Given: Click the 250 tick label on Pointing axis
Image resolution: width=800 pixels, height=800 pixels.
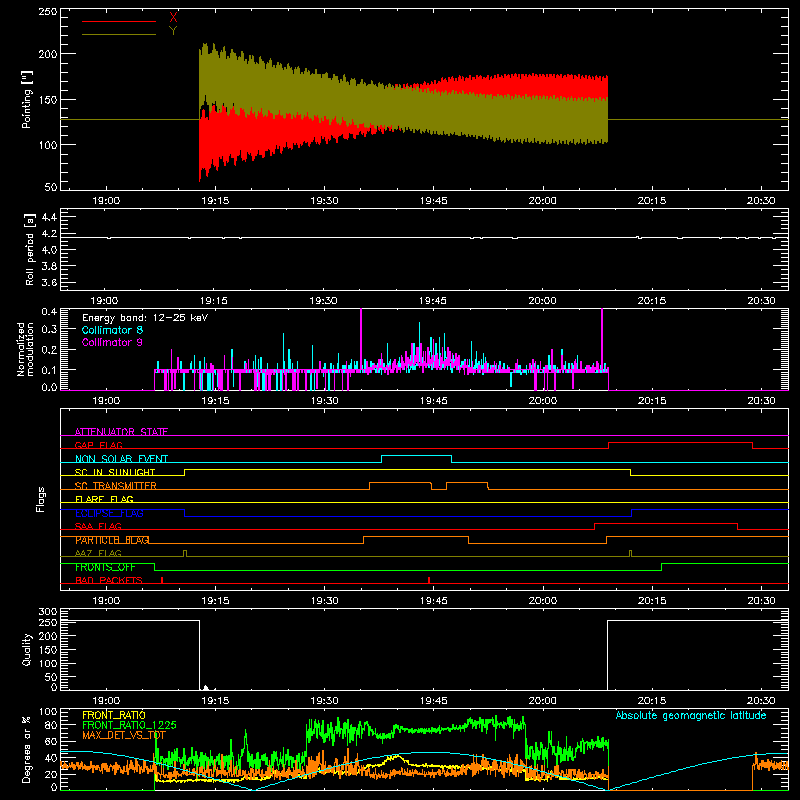Looking at the screenshot, I should click(48, 11).
